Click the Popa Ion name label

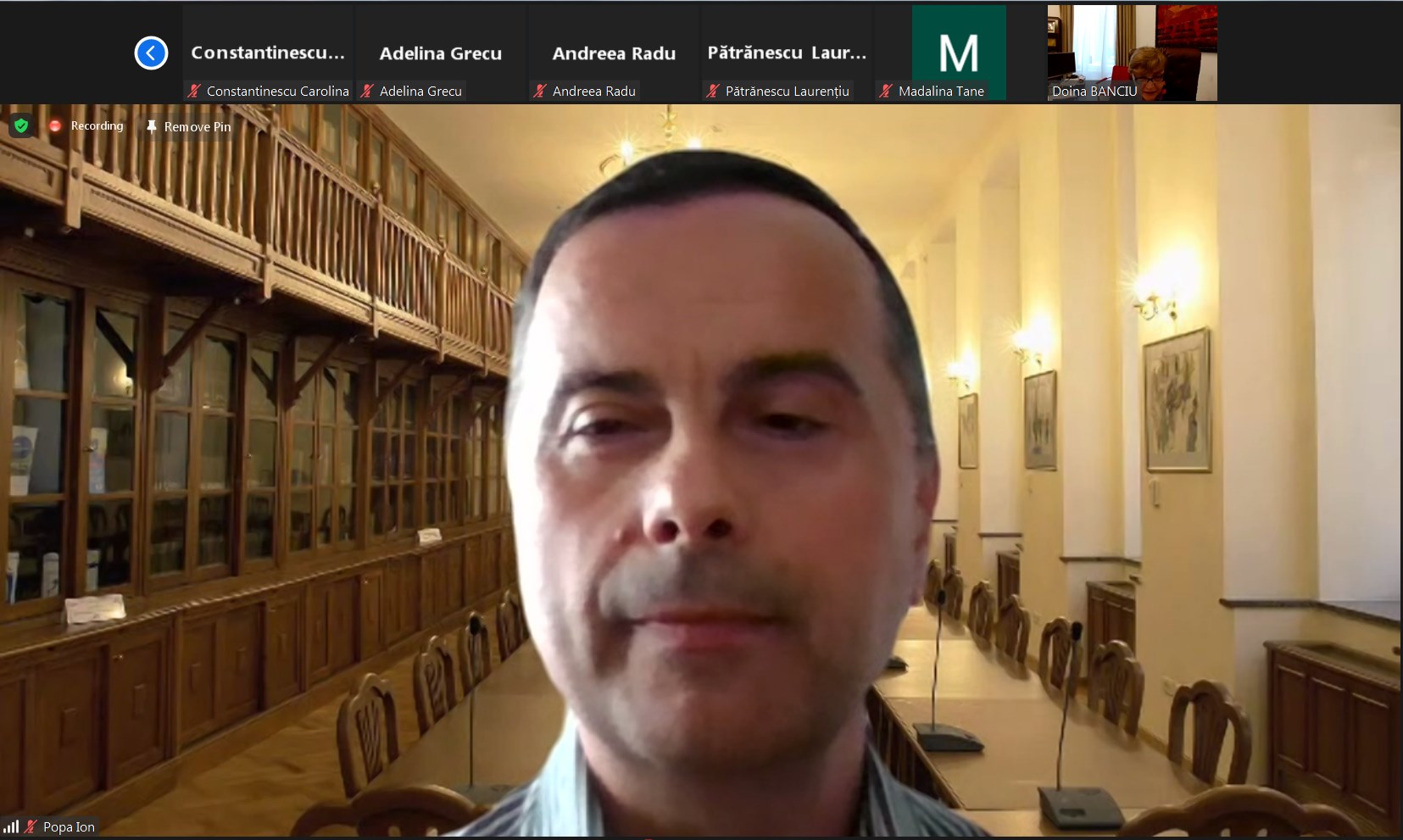69,827
